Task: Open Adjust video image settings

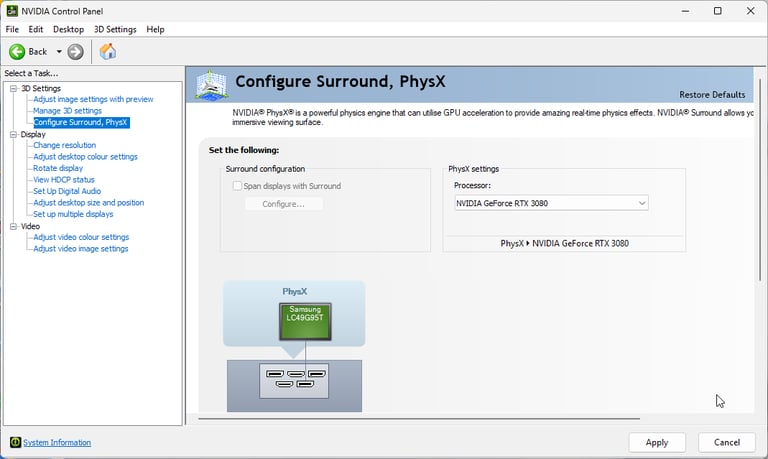Action: [81, 249]
